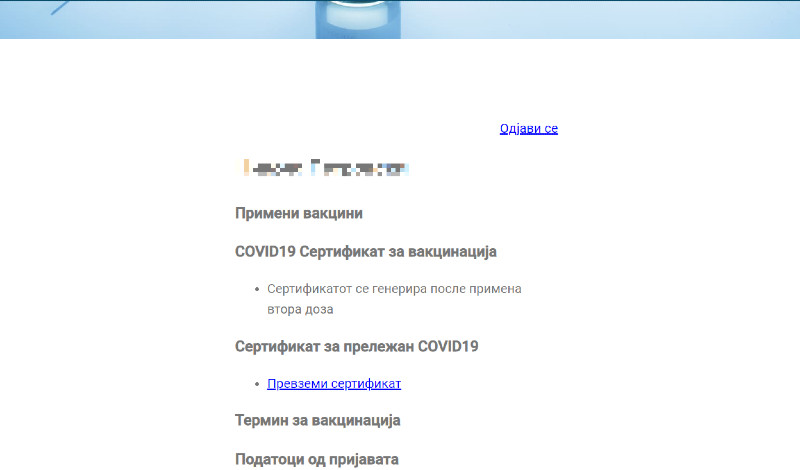Download certificate via Преземи сертификат link

[334, 384]
